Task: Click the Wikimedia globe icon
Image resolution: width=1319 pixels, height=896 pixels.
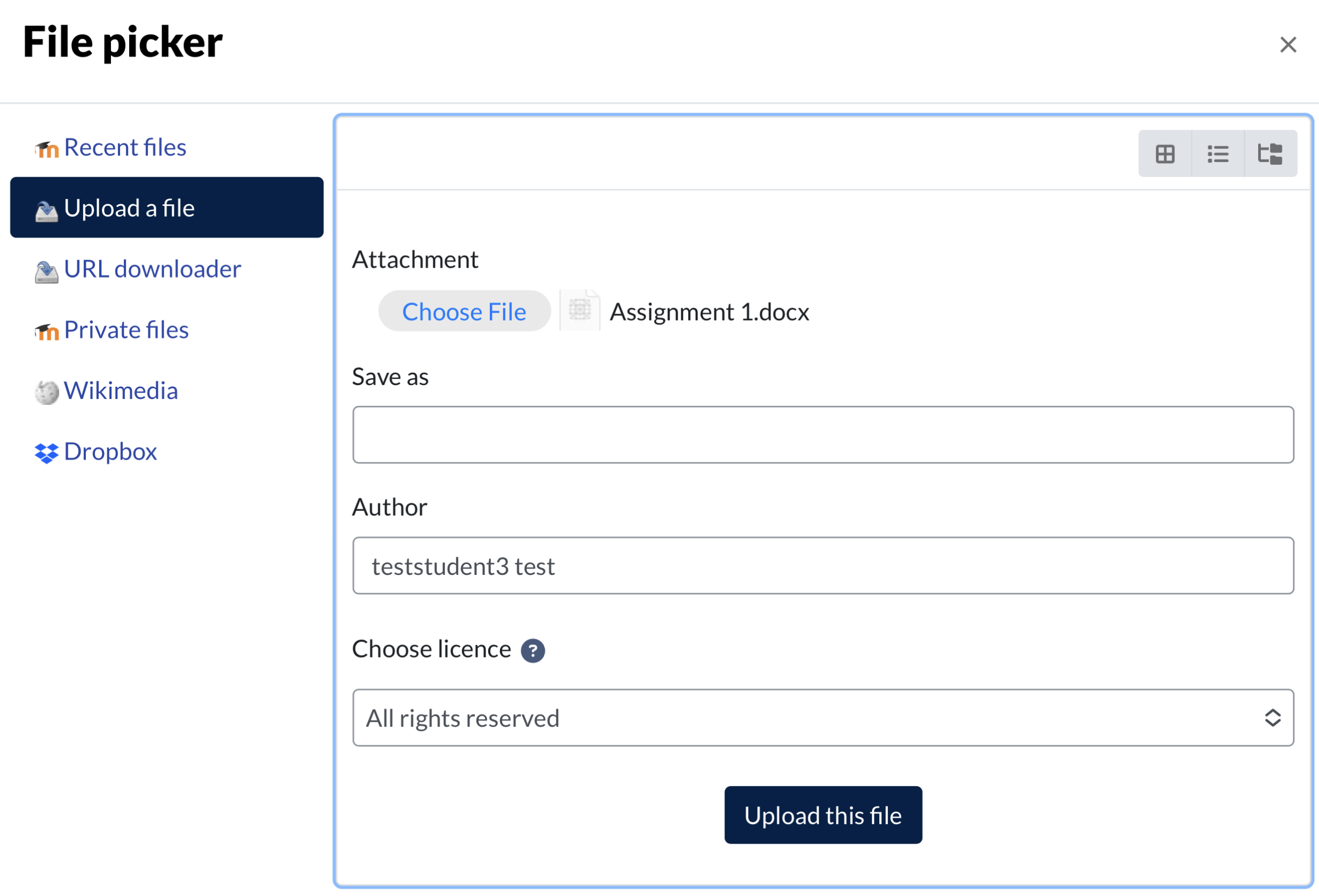Action: coord(46,392)
